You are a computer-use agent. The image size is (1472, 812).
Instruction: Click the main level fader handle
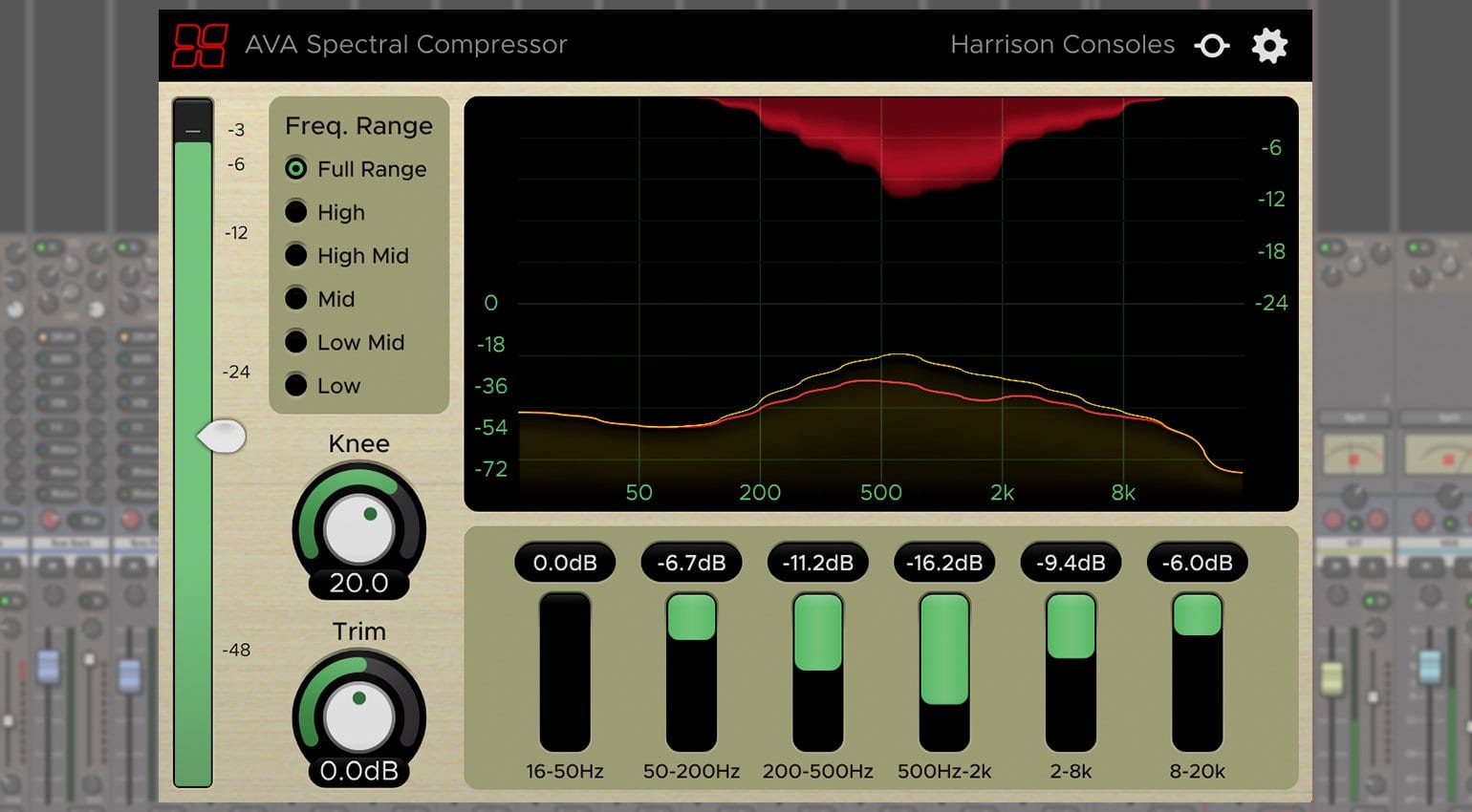tap(222, 436)
